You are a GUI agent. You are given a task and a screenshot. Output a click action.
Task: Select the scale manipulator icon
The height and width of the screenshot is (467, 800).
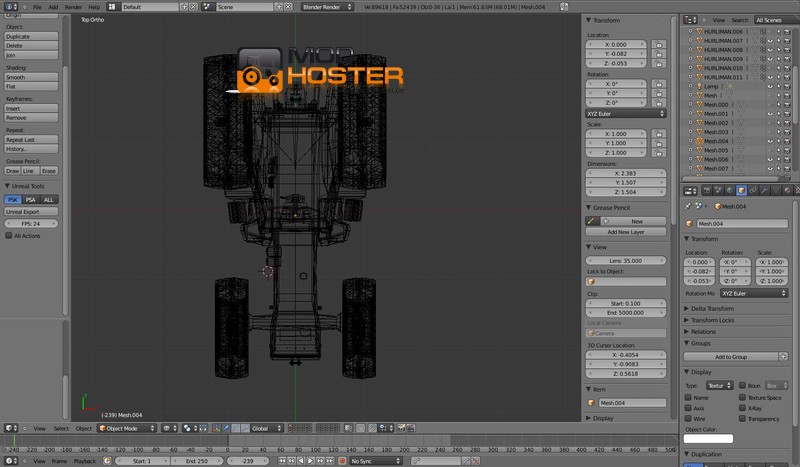click(245, 428)
